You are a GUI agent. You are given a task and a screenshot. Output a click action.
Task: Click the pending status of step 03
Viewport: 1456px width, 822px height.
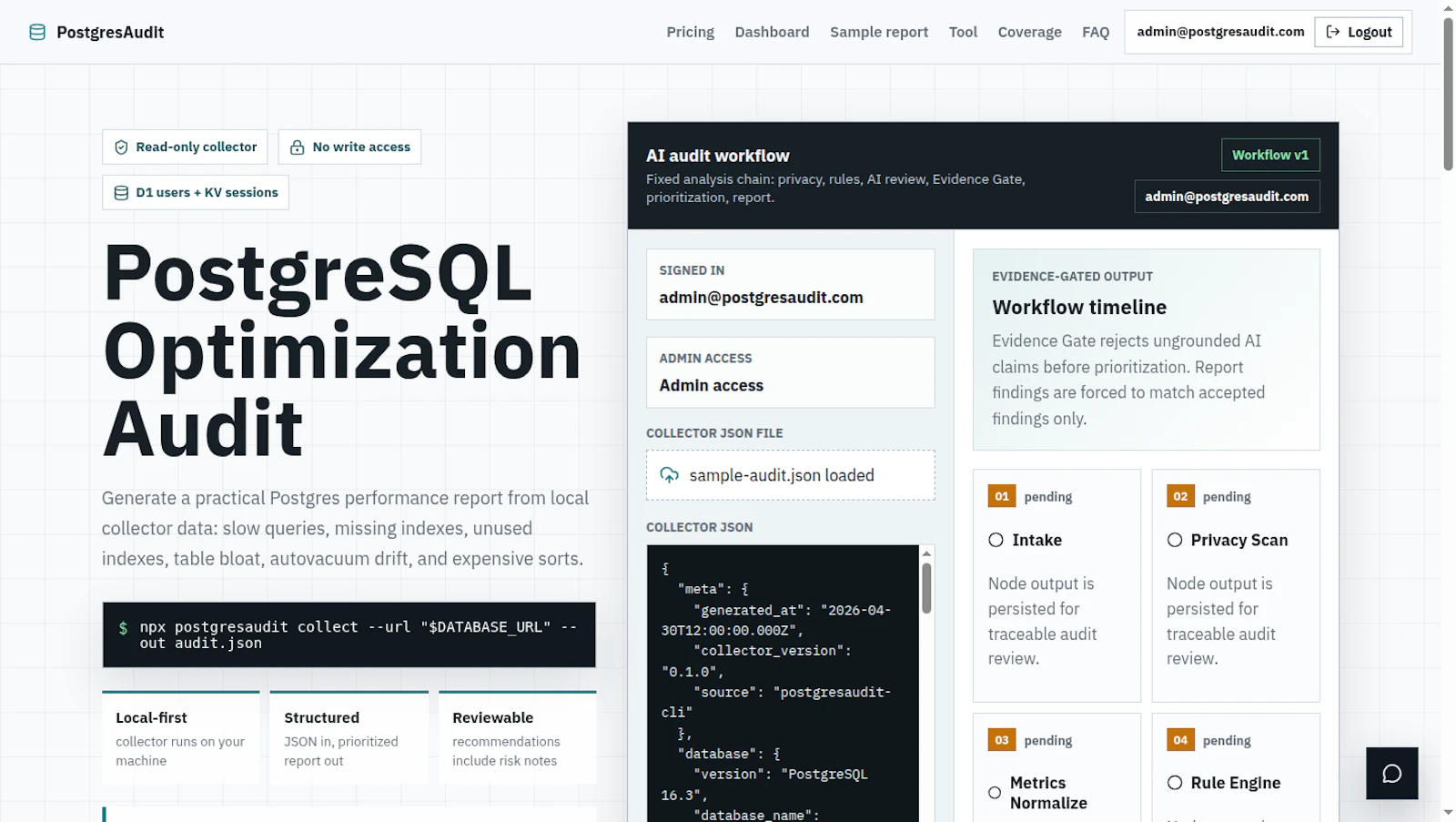point(1047,740)
